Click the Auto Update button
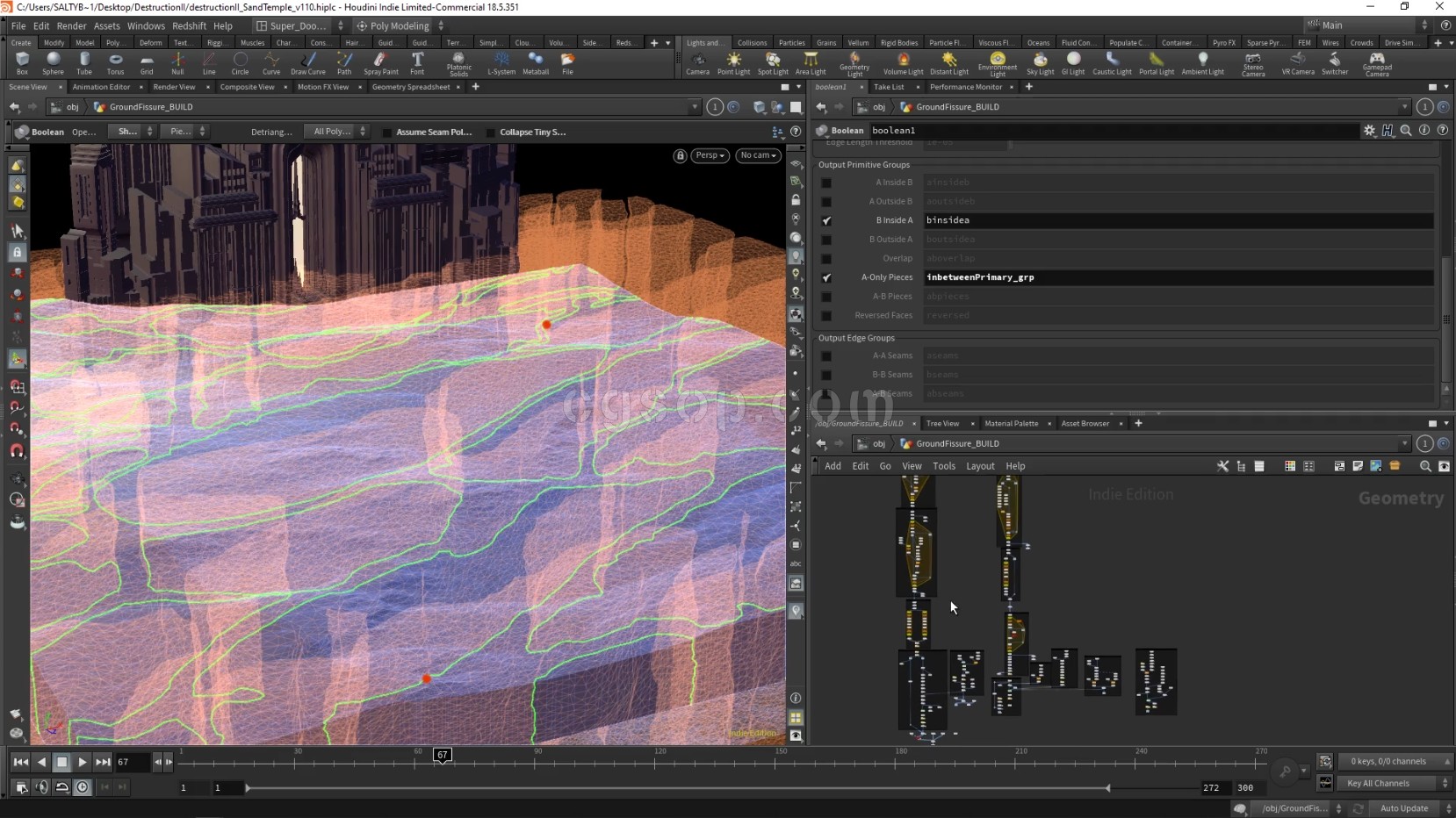This screenshot has width=1456, height=818. point(1403,808)
